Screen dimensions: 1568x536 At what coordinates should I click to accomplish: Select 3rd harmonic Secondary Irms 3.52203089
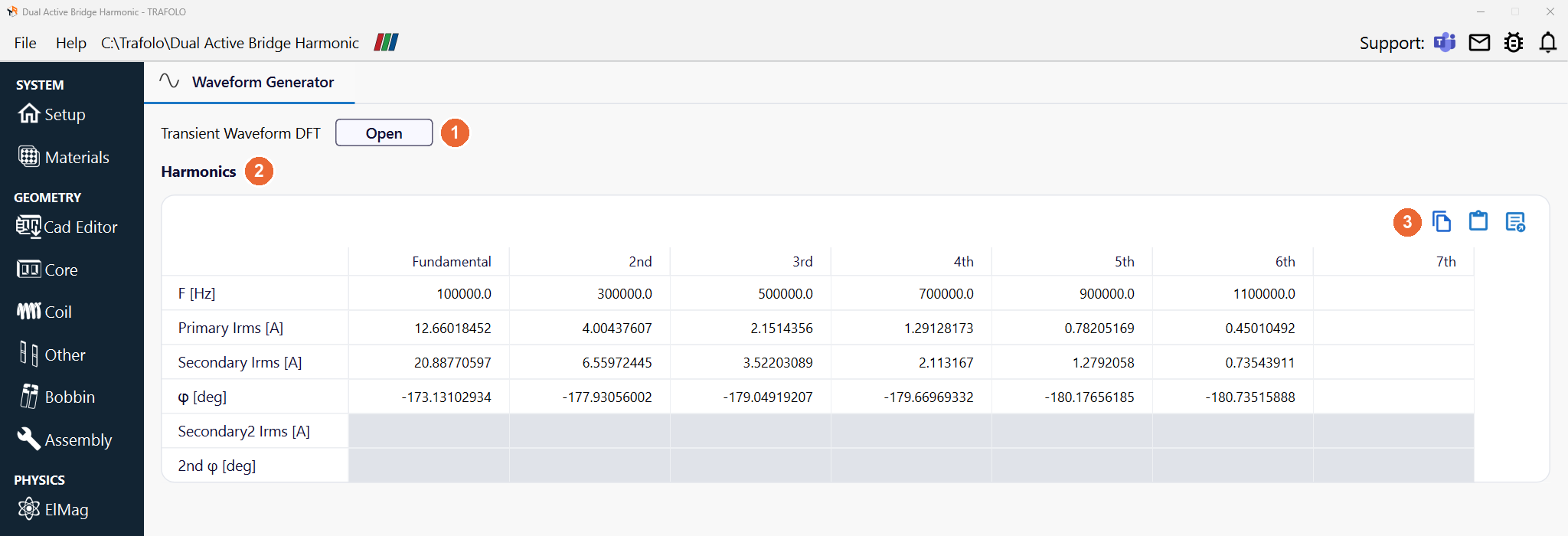[750, 362]
